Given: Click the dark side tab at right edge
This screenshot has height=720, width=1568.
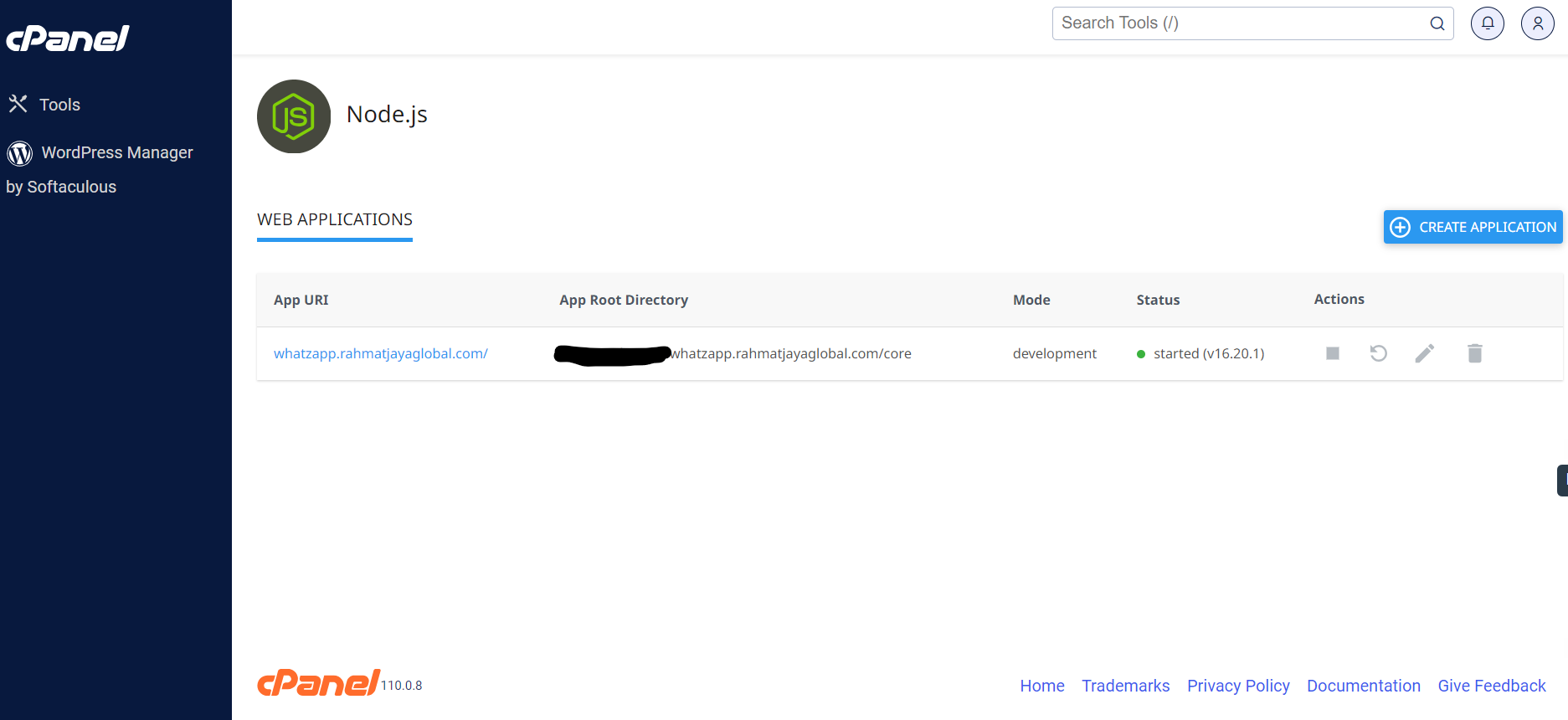Looking at the screenshot, I should click(x=1562, y=481).
